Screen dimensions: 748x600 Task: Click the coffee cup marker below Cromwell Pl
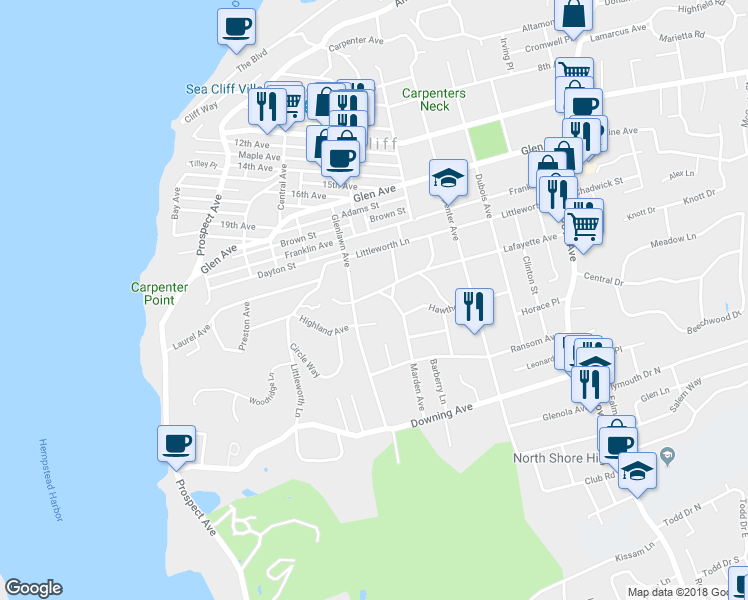pyautogui.click(x=583, y=104)
